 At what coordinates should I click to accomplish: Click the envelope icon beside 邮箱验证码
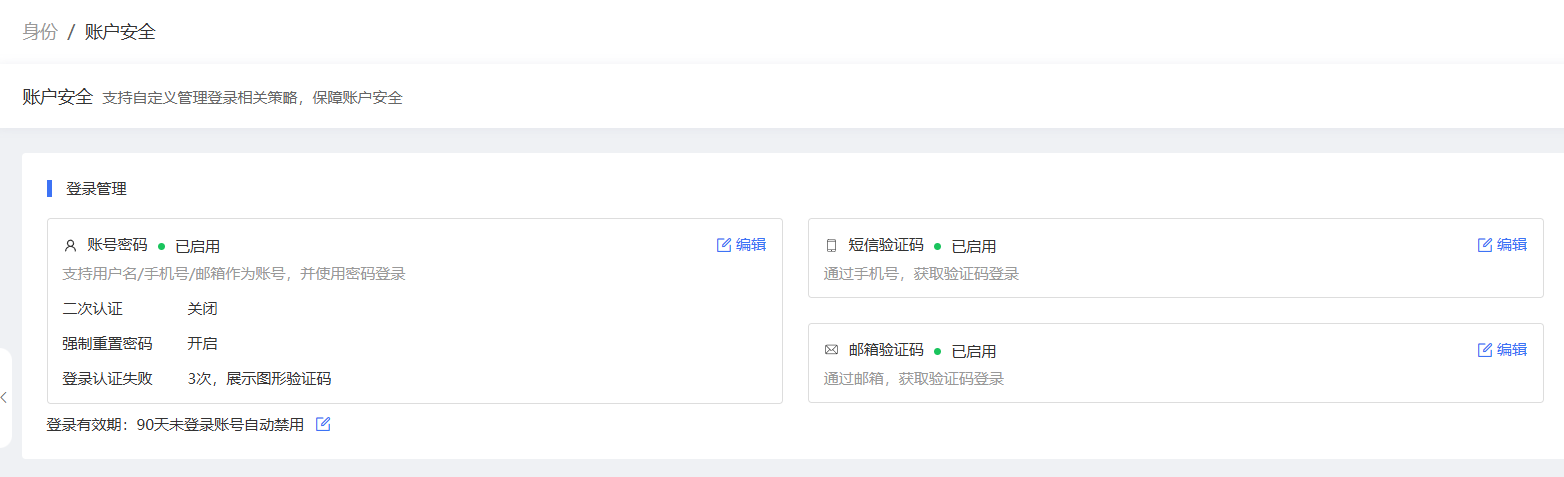tap(831, 350)
